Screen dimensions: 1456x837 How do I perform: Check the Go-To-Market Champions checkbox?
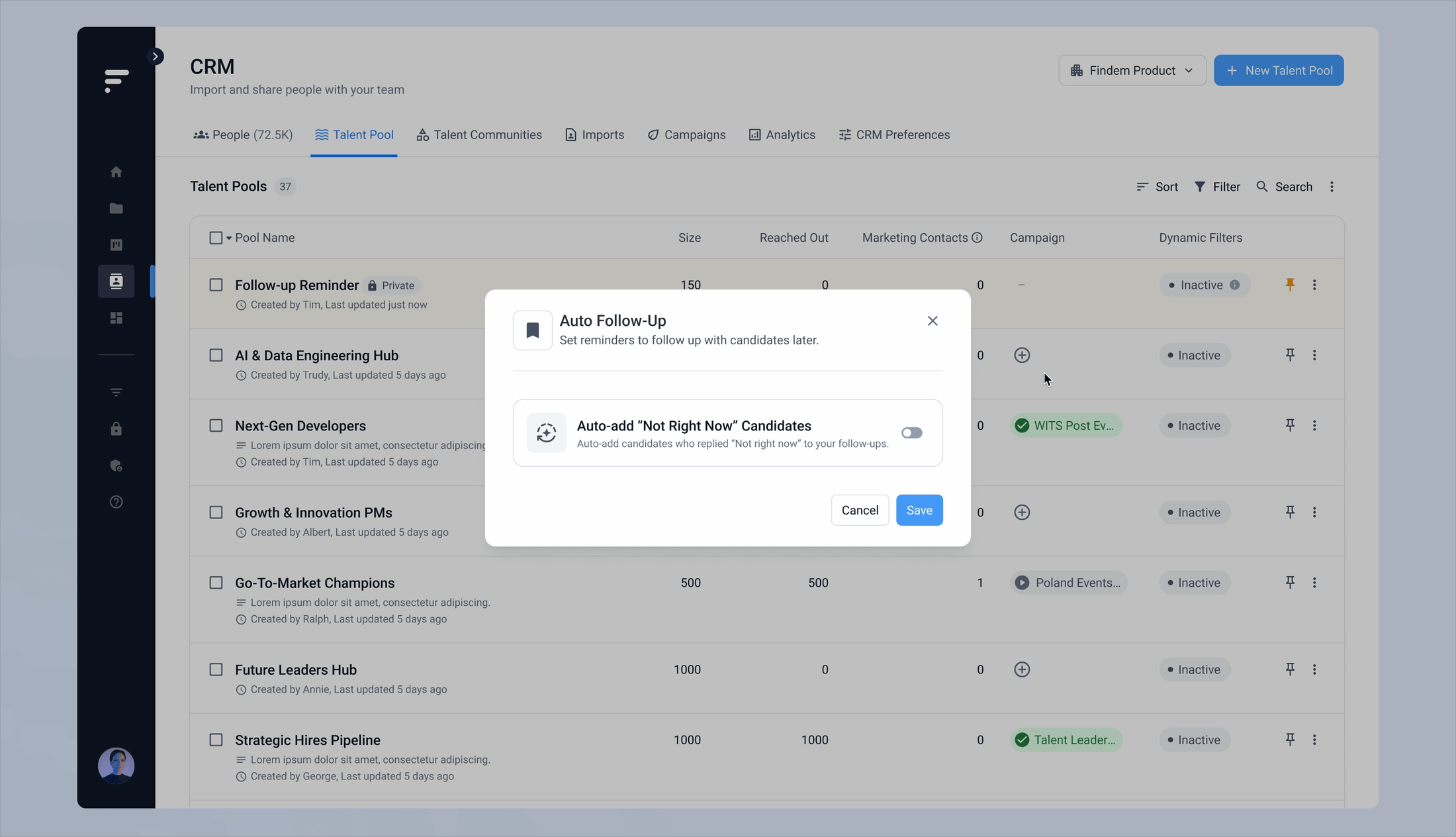216,583
